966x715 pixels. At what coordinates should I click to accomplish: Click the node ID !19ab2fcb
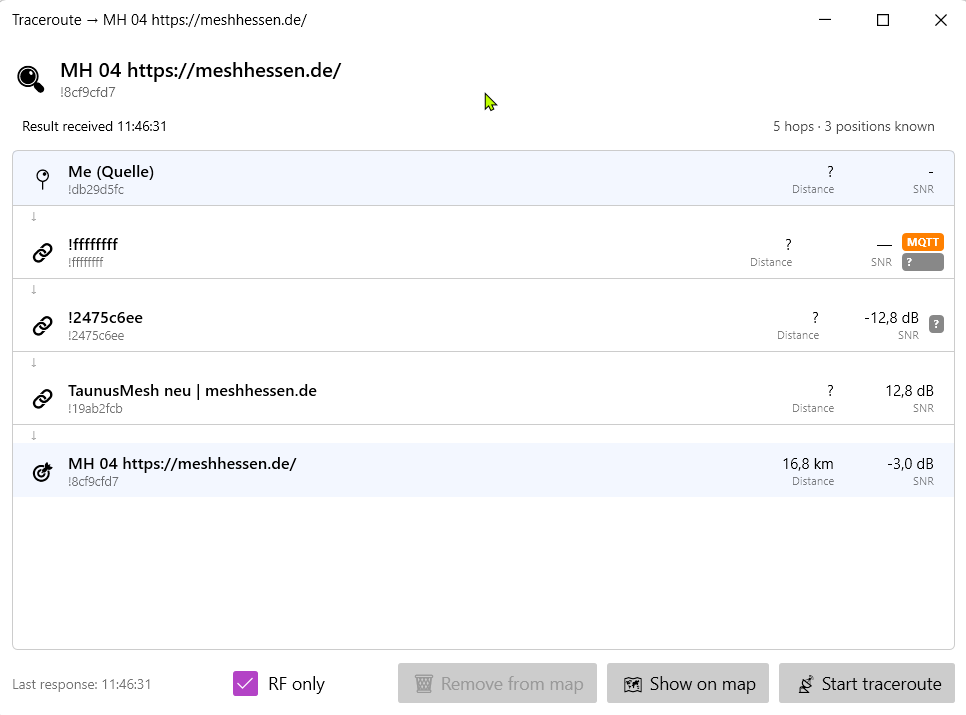95,408
